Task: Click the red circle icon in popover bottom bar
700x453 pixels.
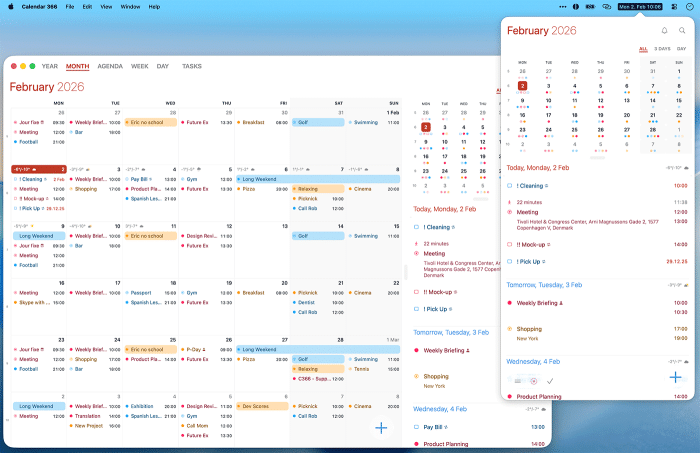Action: click(x=533, y=381)
